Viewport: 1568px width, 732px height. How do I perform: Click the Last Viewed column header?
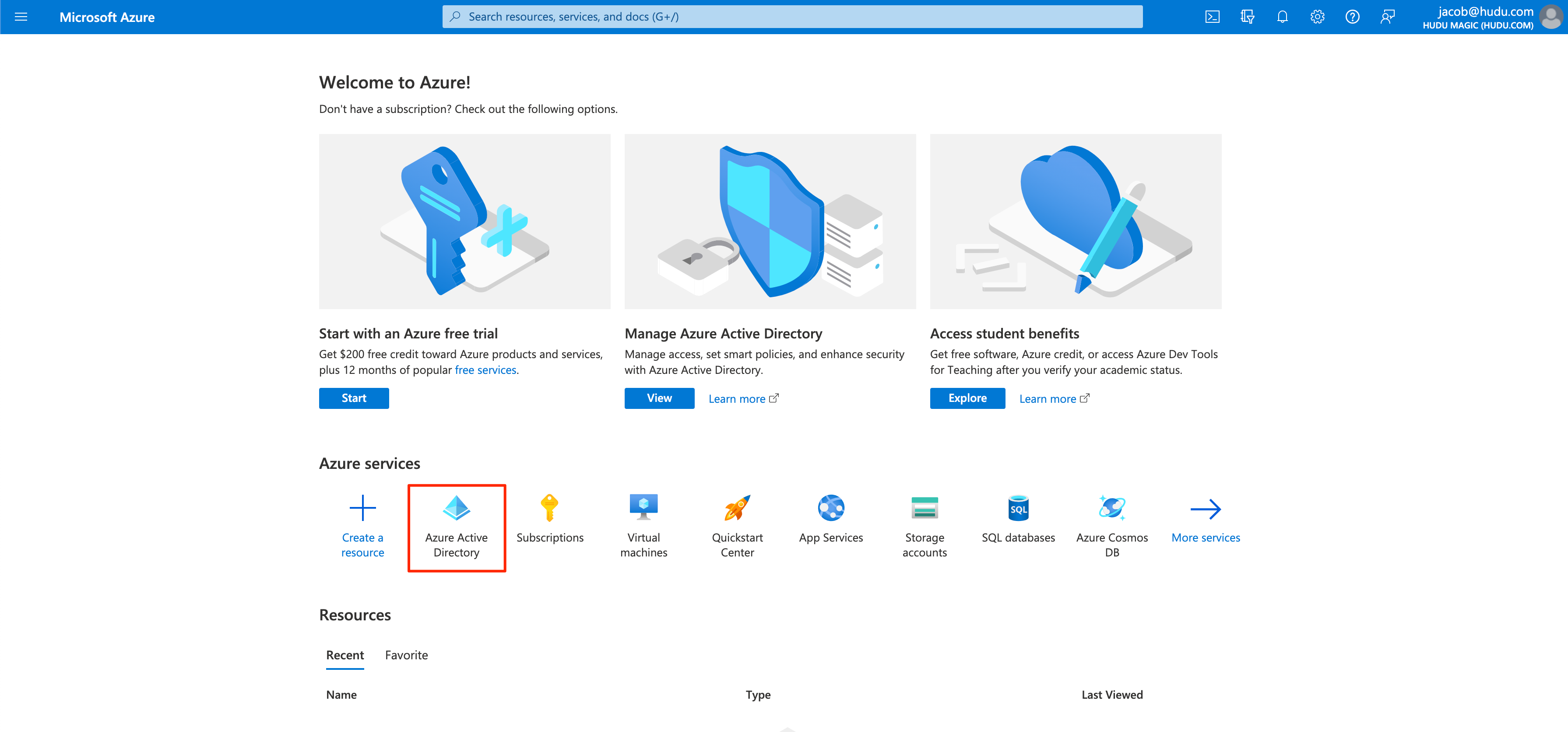[x=1111, y=695]
